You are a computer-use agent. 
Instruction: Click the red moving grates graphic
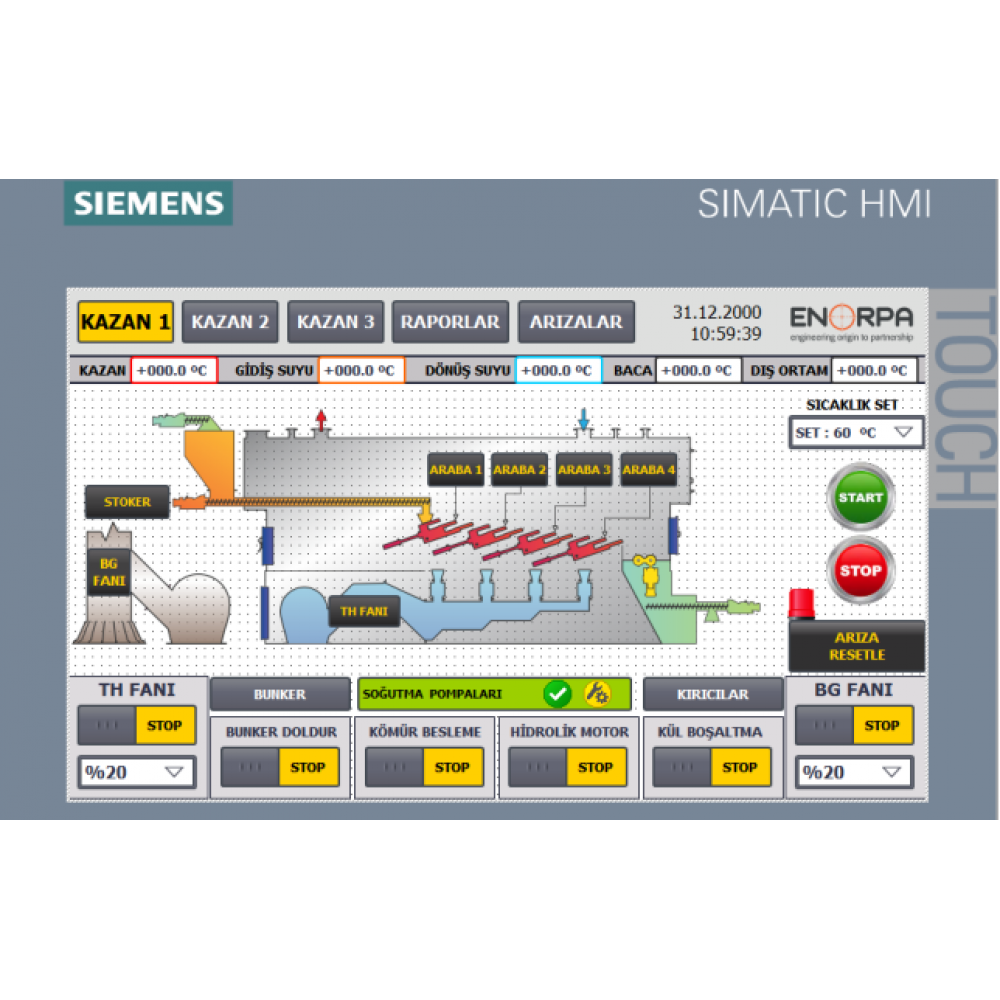503,541
